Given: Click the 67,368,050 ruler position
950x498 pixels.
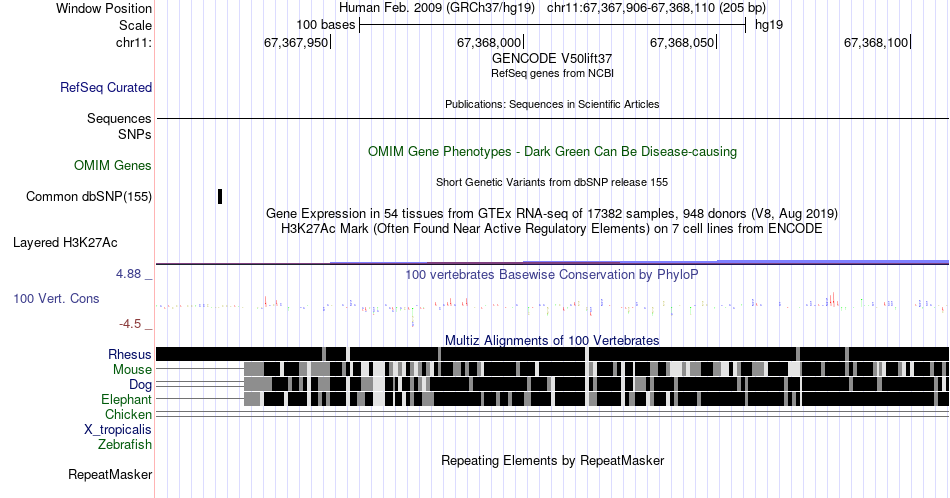Looking at the screenshot, I should tap(682, 42).
